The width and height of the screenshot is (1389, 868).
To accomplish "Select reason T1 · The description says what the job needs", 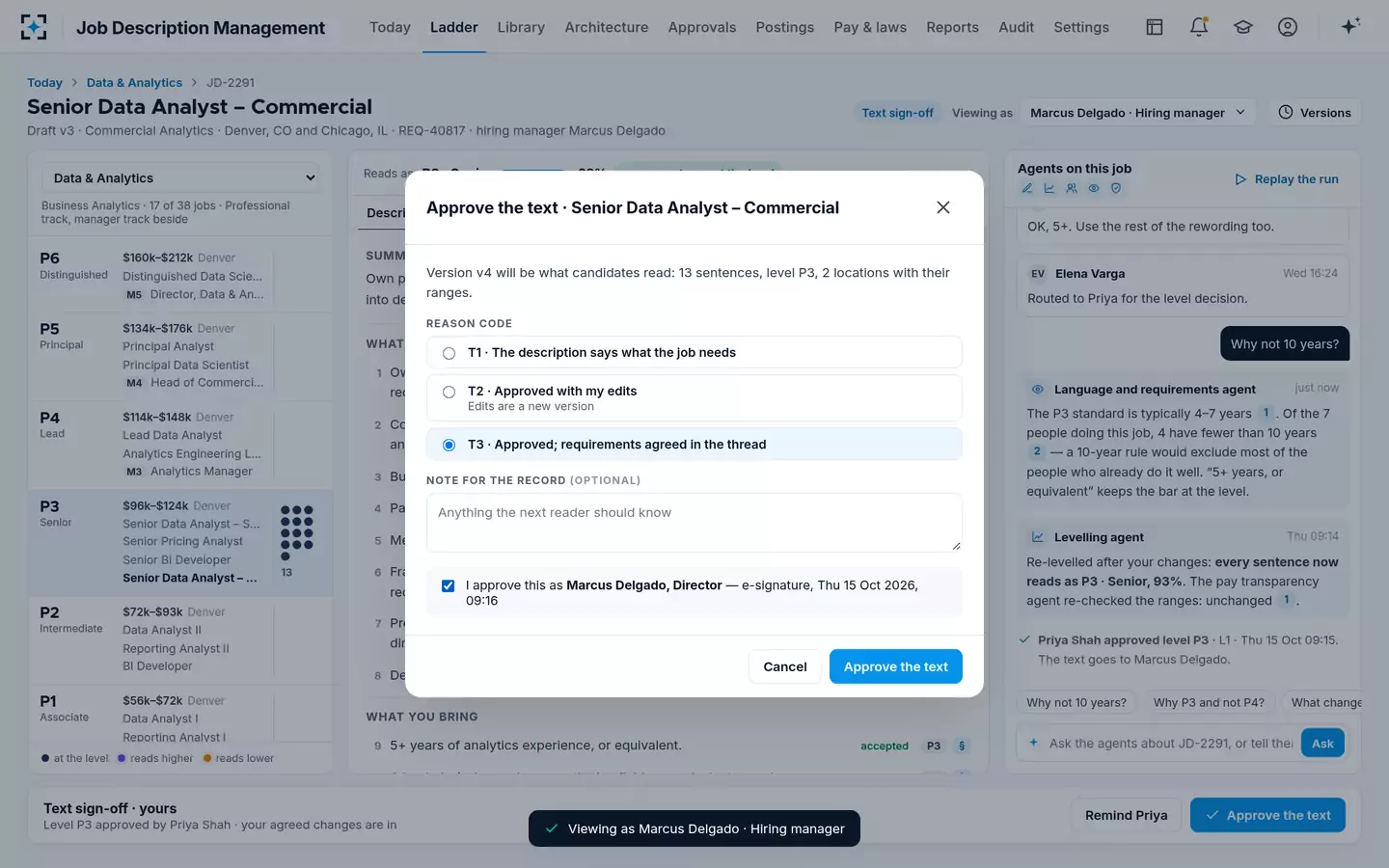I will click(x=694, y=352).
